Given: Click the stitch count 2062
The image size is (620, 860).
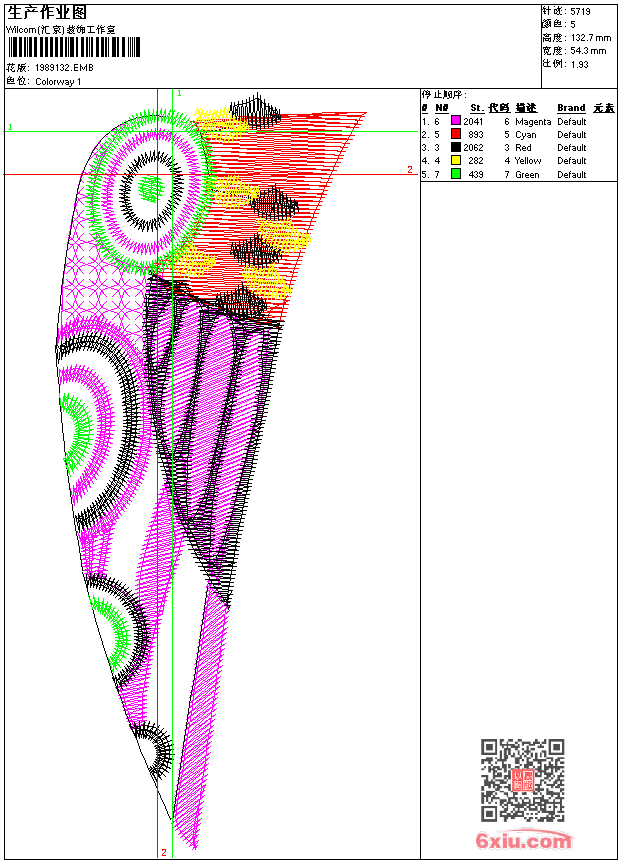Looking at the screenshot, I should [473, 148].
